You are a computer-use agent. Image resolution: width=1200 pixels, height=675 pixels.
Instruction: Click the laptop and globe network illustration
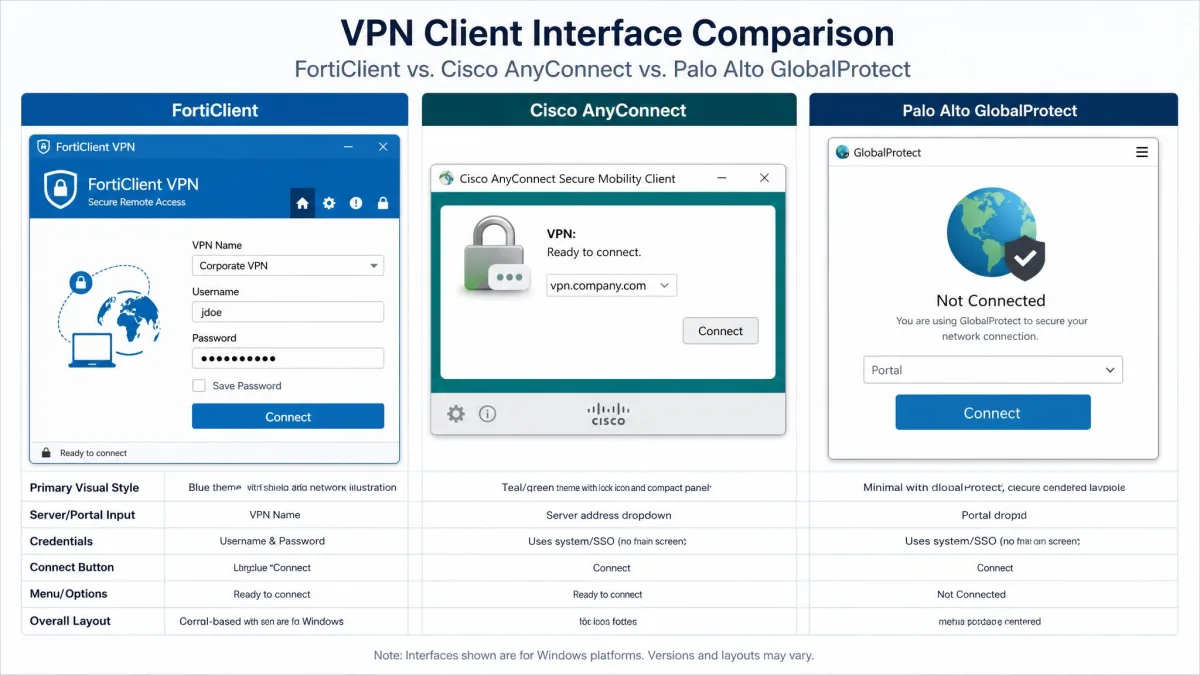click(x=110, y=318)
